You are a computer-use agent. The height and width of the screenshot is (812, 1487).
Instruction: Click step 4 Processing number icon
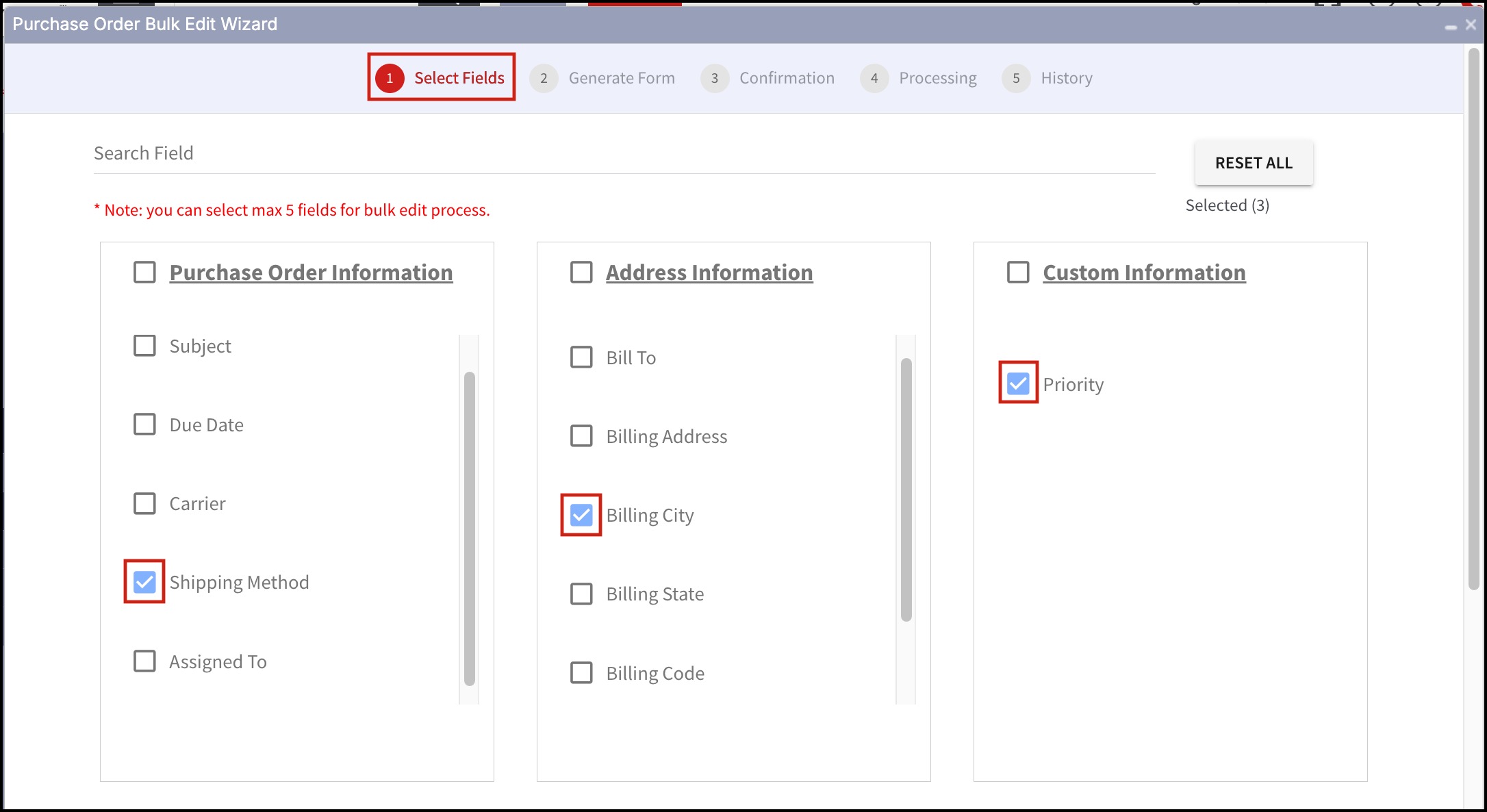tap(874, 78)
